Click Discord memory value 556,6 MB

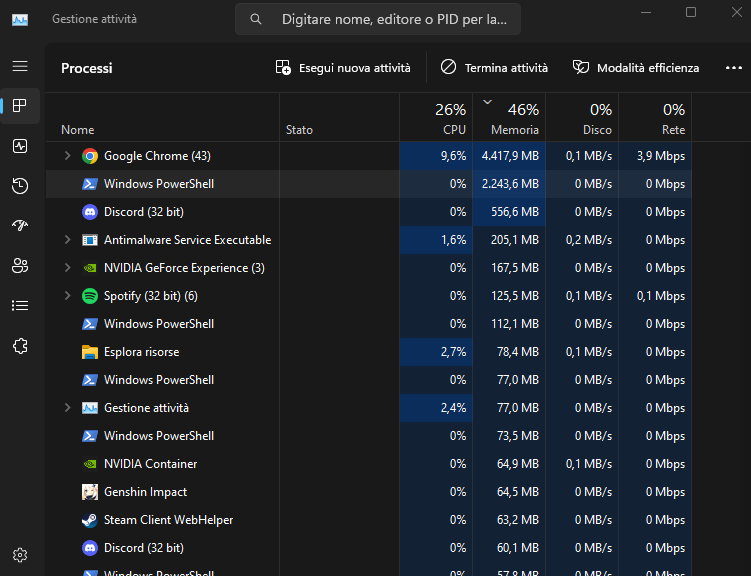coord(514,212)
